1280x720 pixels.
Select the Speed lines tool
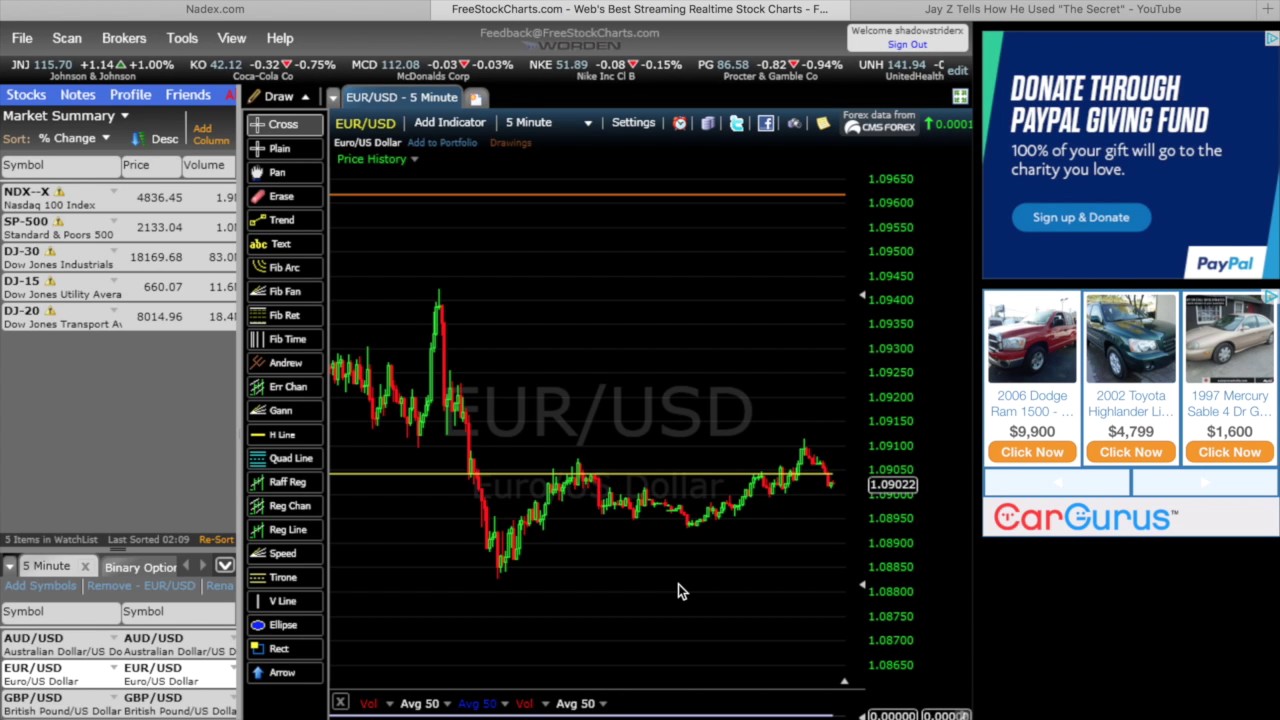click(x=285, y=553)
